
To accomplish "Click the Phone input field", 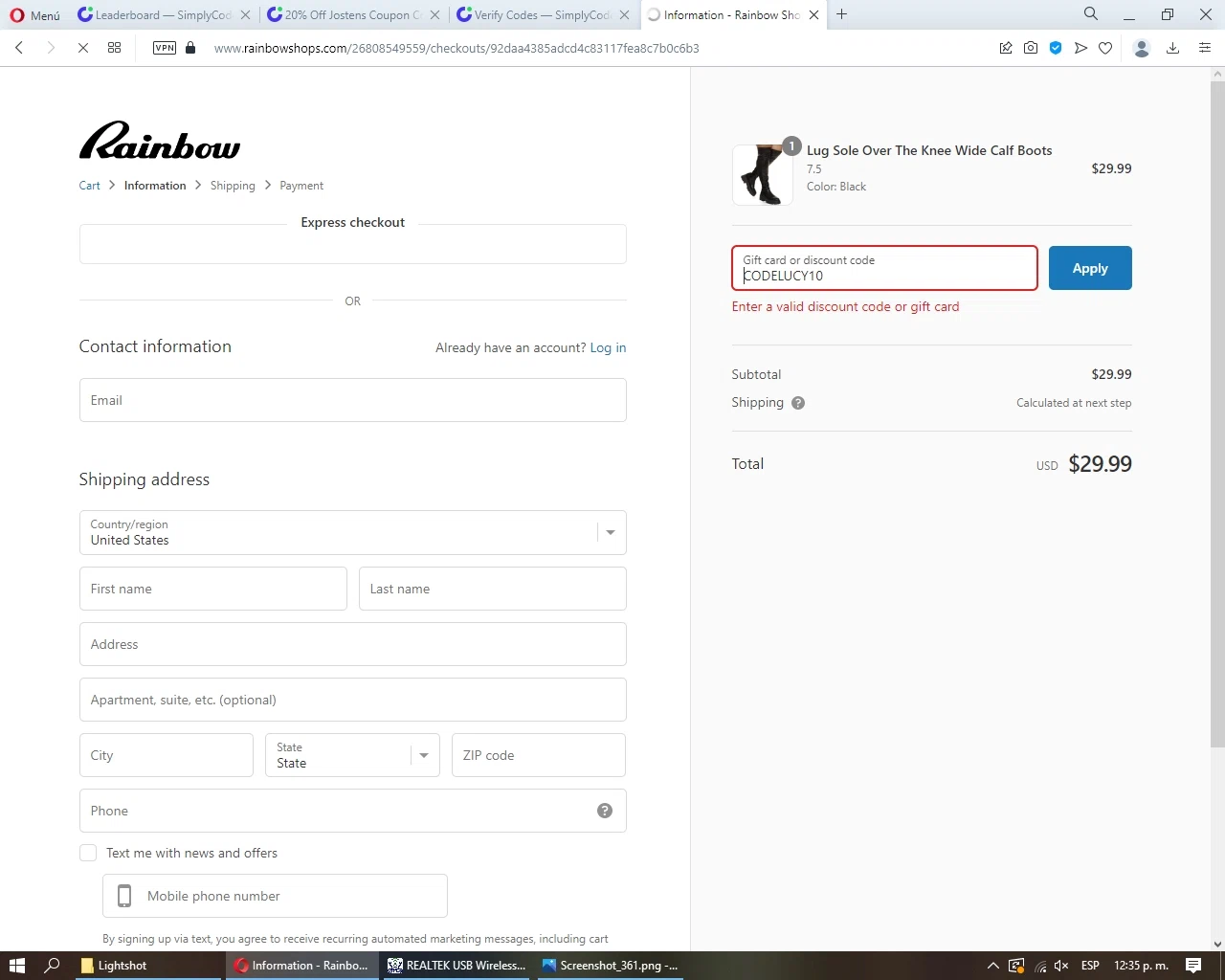I will click(x=352, y=811).
